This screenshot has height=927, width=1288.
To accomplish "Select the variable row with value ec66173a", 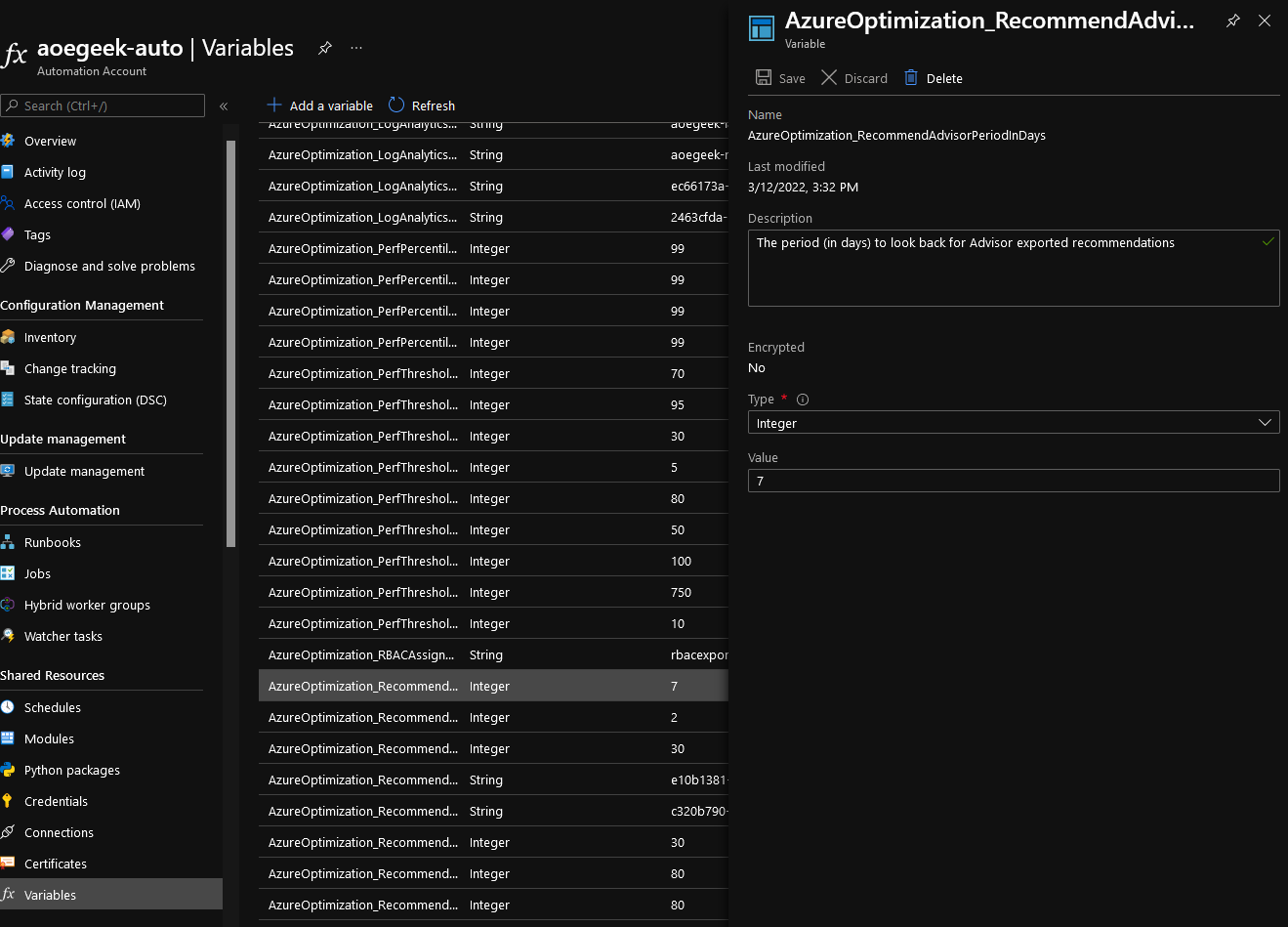I will [493, 186].
